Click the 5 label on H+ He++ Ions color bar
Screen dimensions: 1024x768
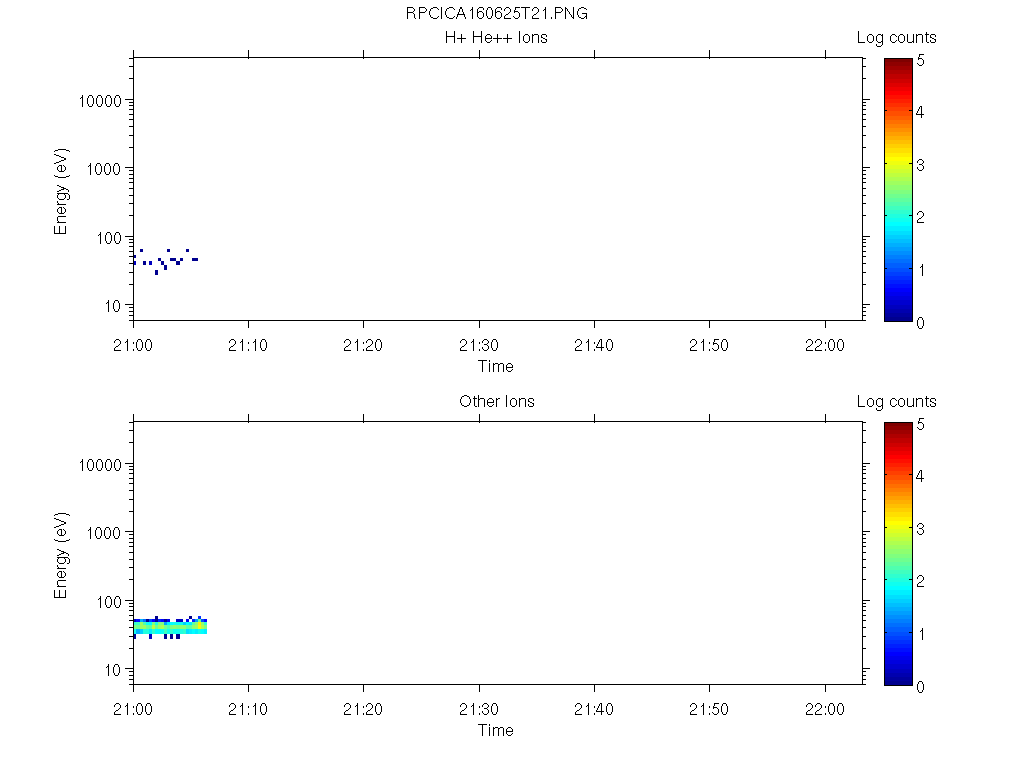pos(920,61)
